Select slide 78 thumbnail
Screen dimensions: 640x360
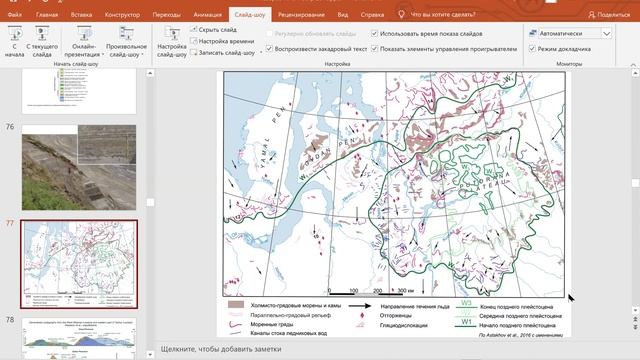79,339
